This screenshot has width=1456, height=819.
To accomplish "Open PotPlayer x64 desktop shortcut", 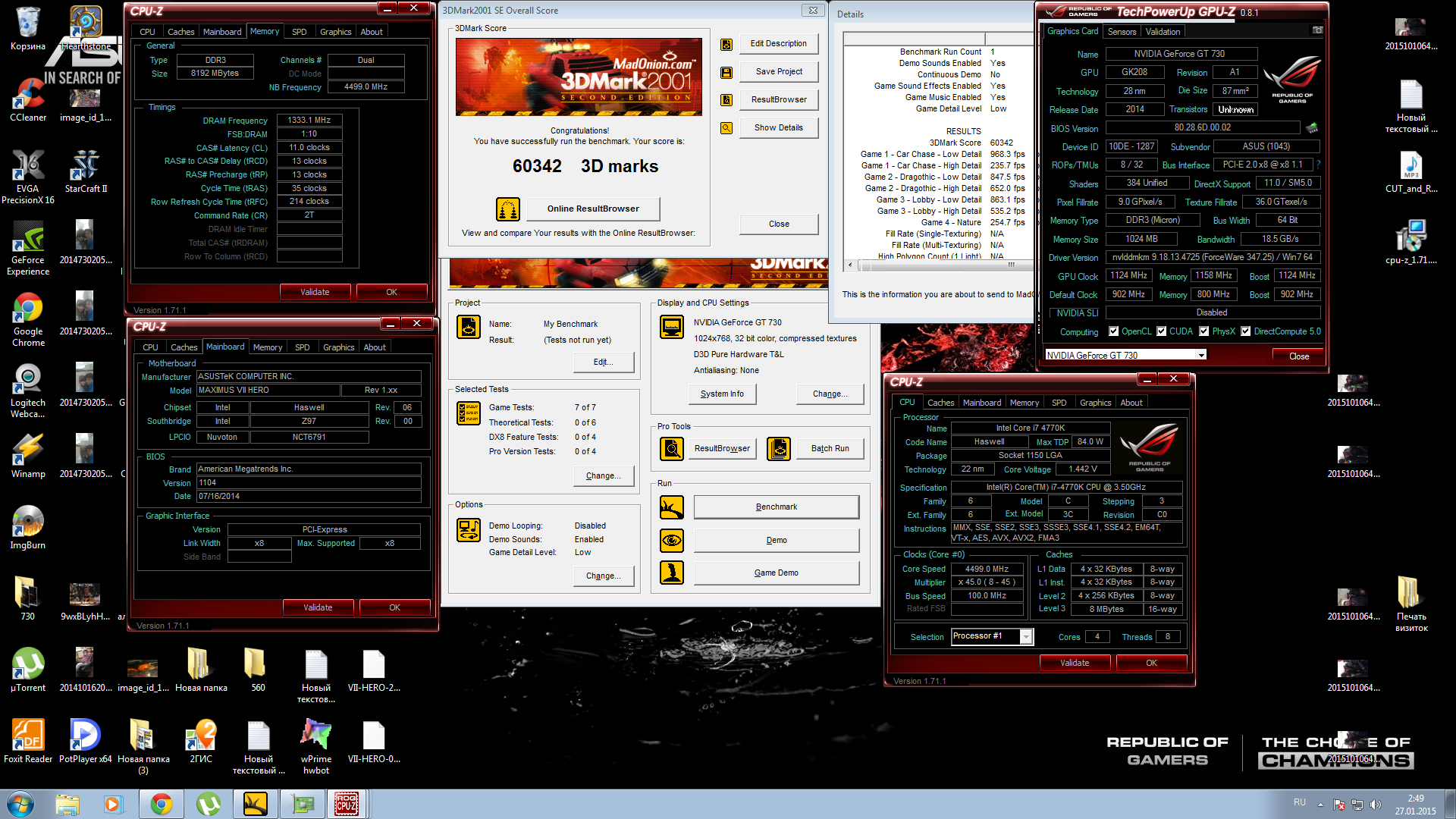I will [x=86, y=742].
